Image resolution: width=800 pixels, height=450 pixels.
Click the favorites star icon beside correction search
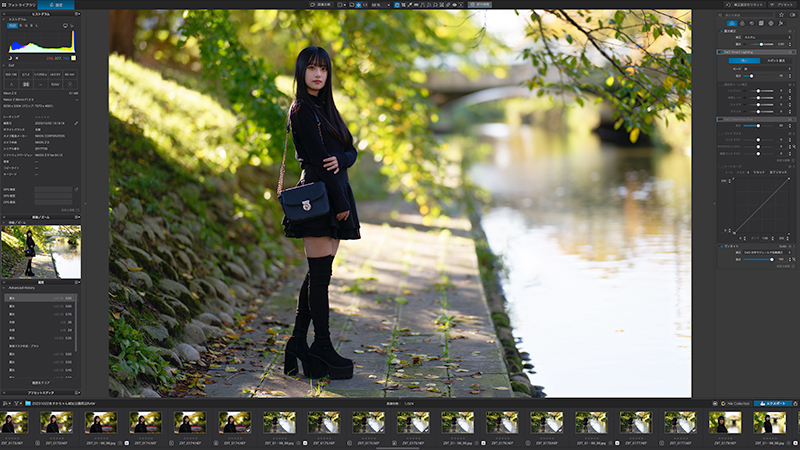click(781, 15)
